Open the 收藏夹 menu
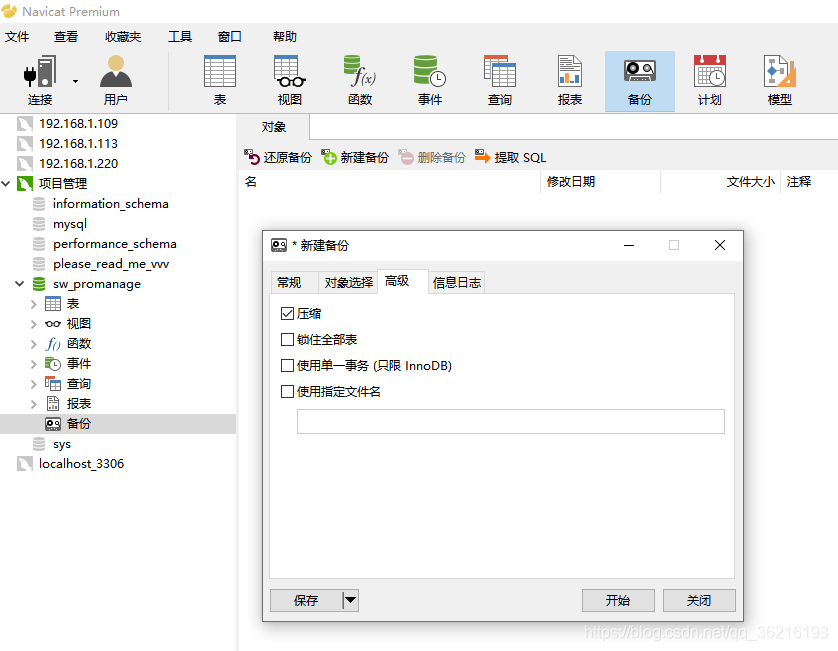 point(123,36)
